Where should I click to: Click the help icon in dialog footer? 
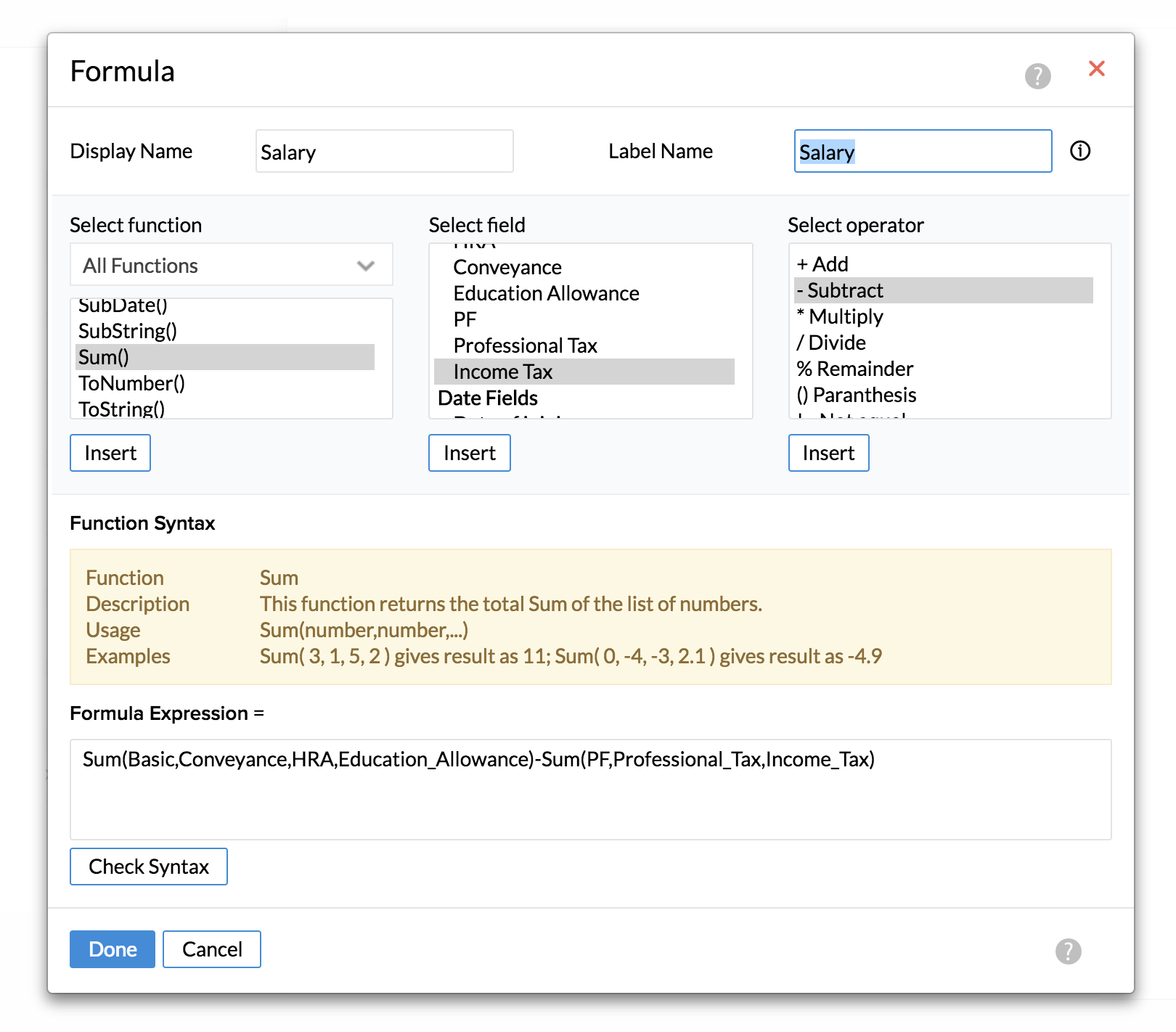(1068, 951)
